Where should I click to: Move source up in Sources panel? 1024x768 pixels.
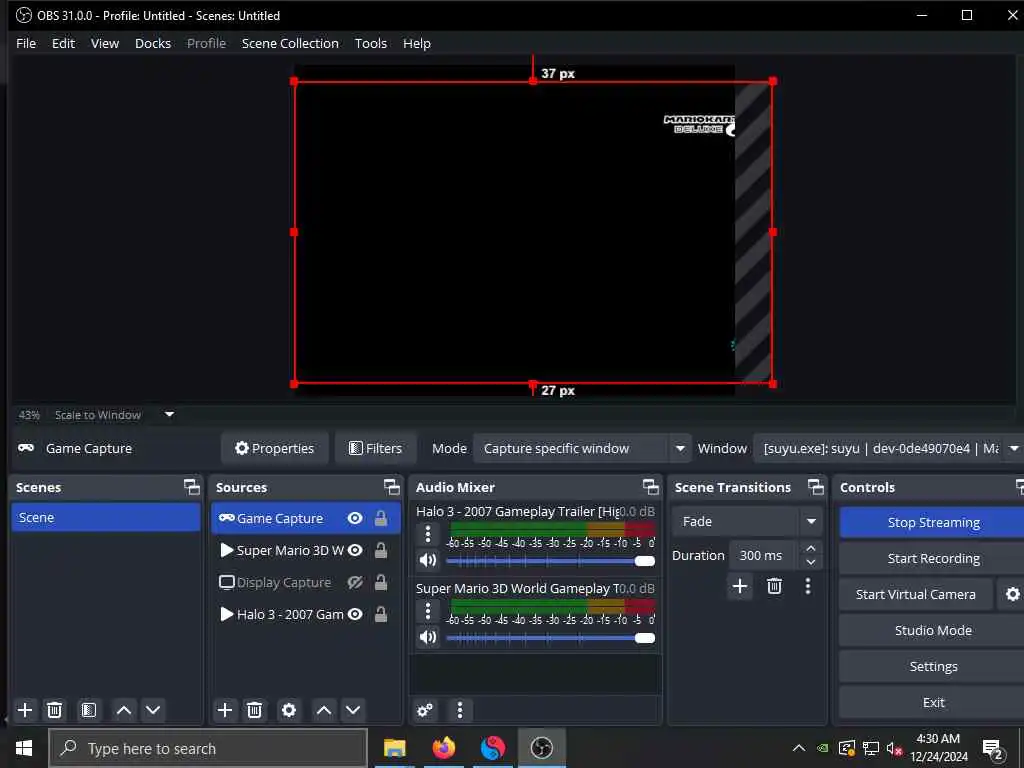[324, 710]
